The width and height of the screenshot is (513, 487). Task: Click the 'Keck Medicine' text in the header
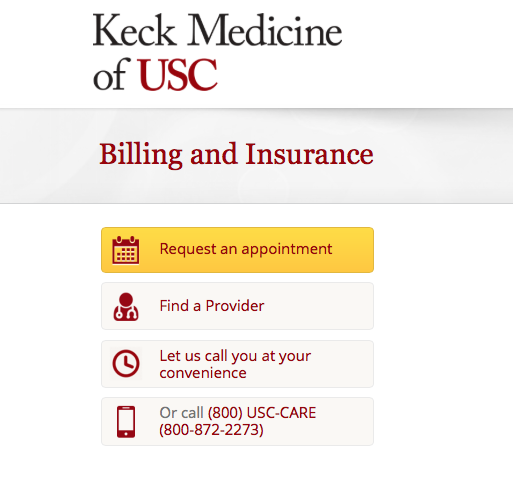click(217, 30)
